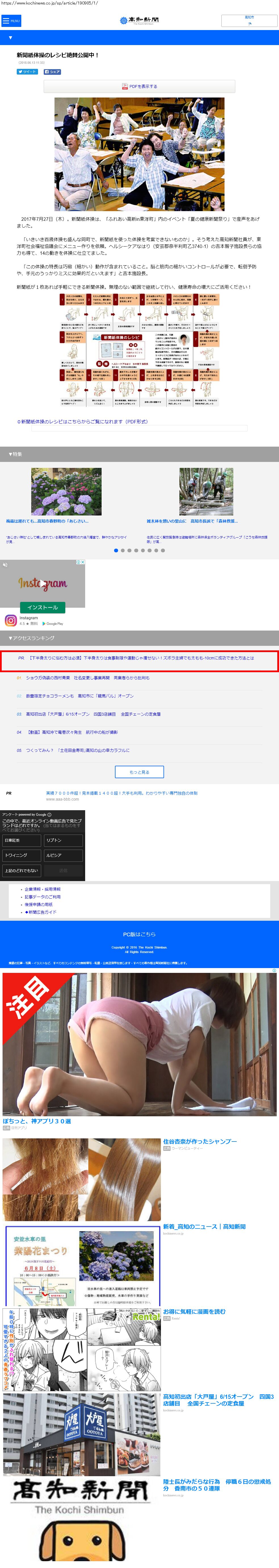Choose トワイニング in the survey
Image resolution: width=279 pixels, height=1568 pixels.
[x=22, y=855]
